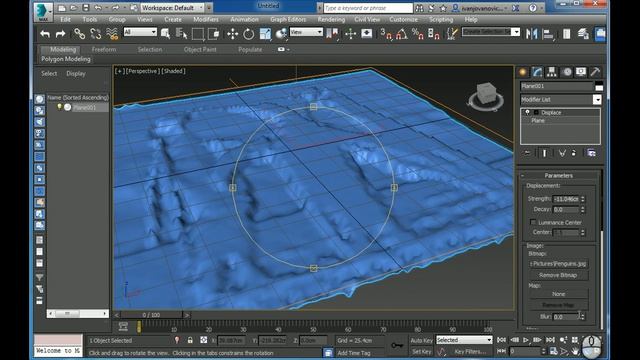Activate the Select and Link tool

[79, 34]
